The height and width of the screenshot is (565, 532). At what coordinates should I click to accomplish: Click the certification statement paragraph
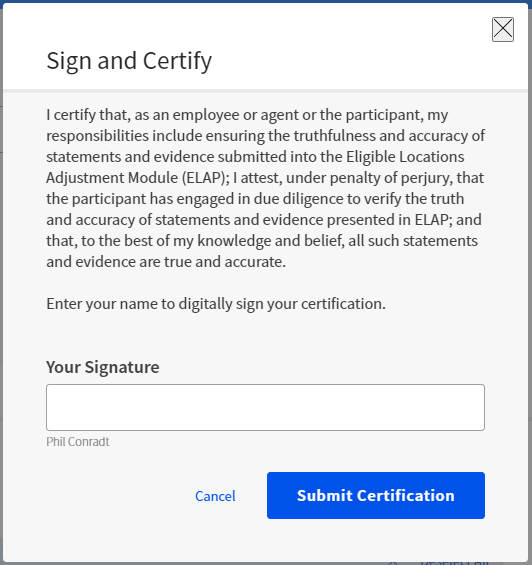pyautogui.click(x=265, y=188)
